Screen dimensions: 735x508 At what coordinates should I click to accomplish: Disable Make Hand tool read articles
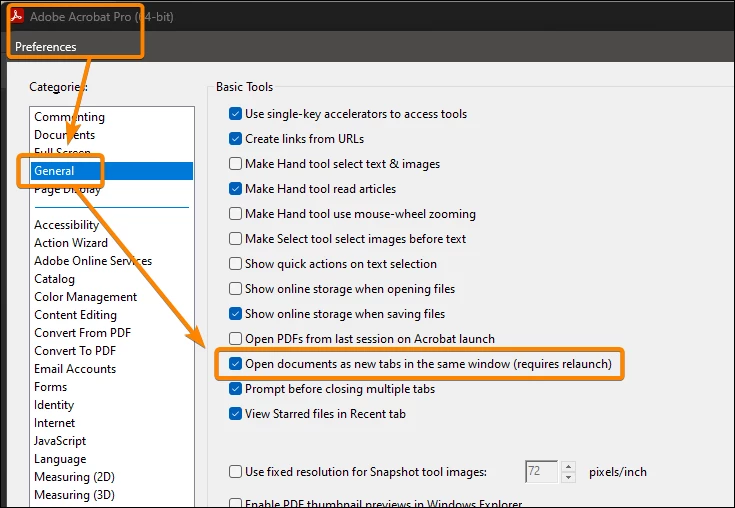[x=235, y=188]
